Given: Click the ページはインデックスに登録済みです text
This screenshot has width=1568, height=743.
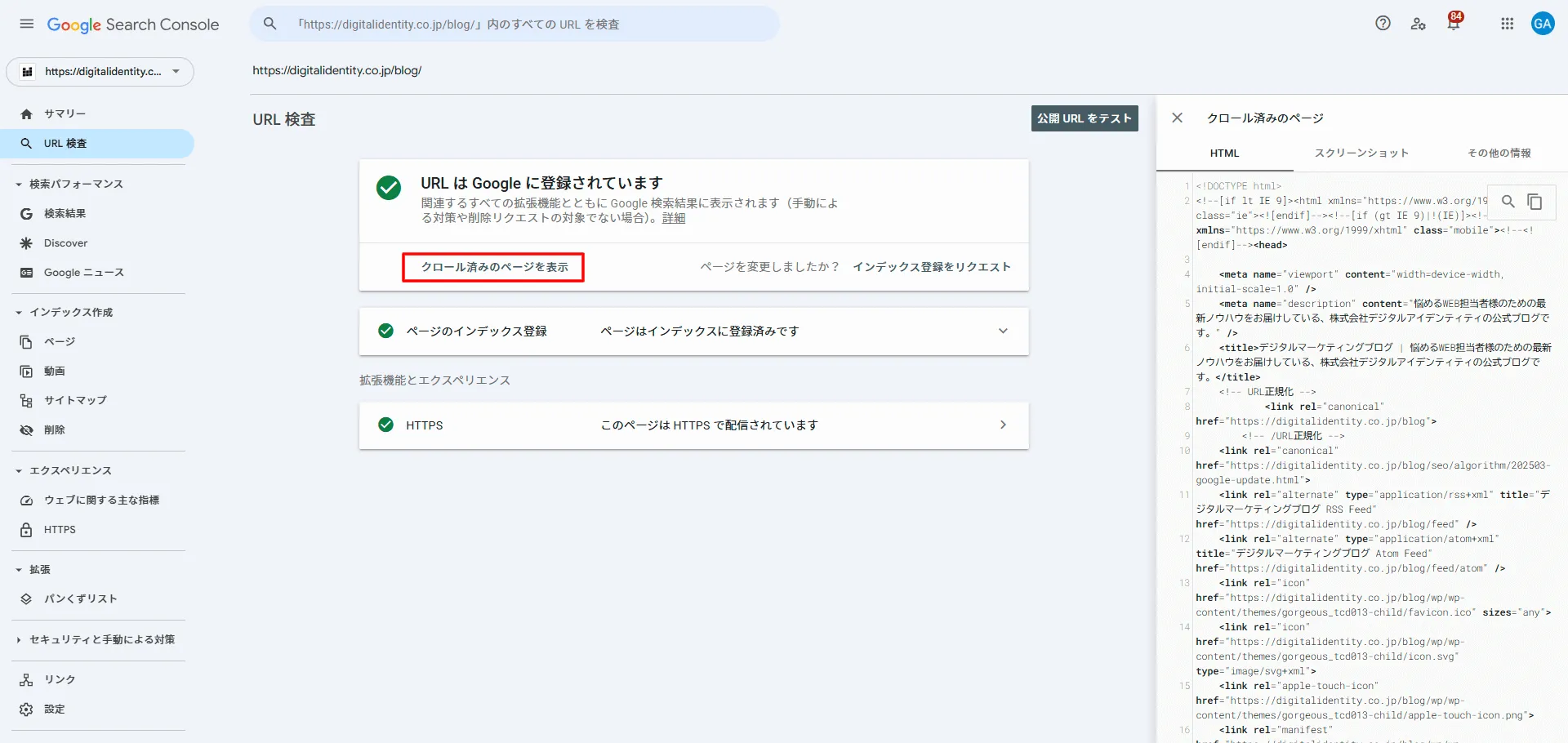Looking at the screenshot, I should [x=700, y=331].
